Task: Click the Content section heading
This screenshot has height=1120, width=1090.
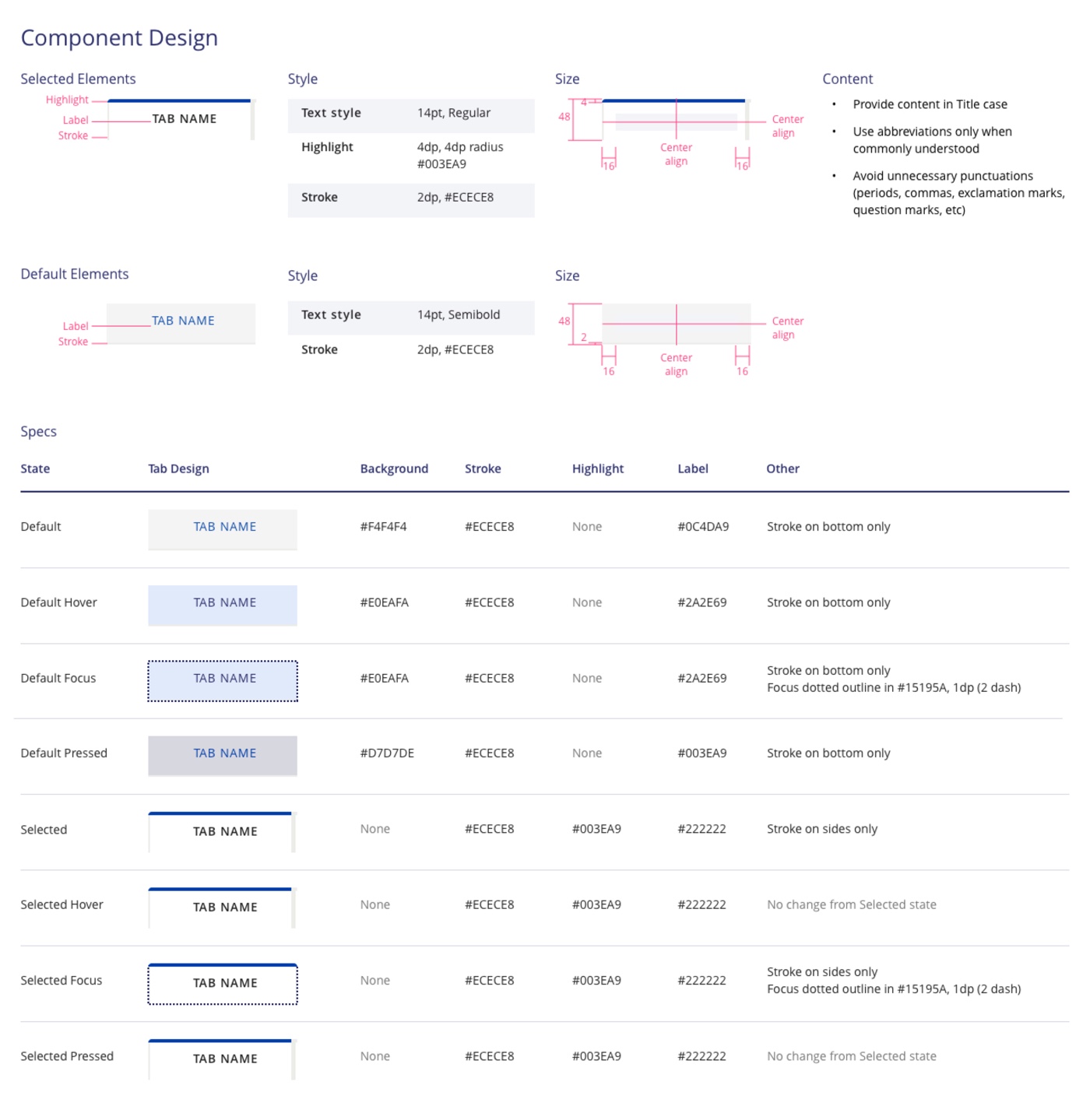Action: point(847,79)
